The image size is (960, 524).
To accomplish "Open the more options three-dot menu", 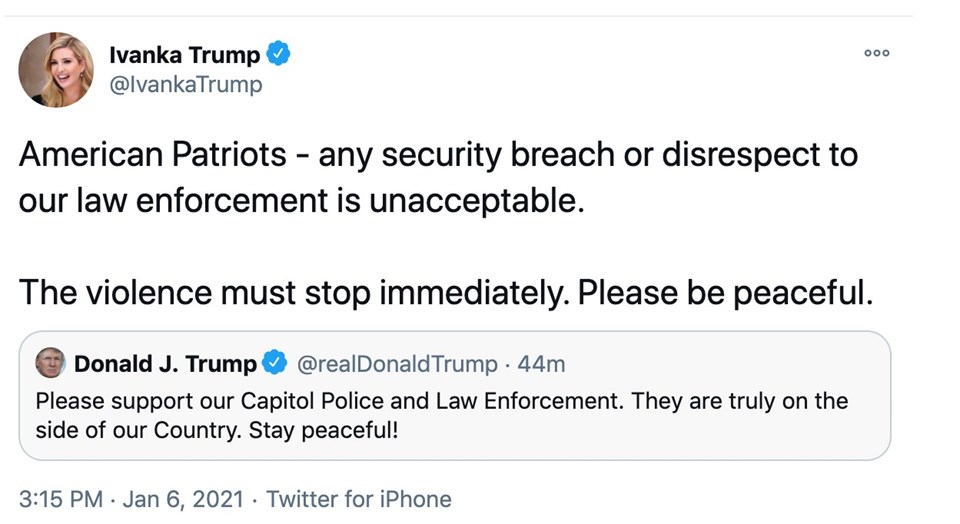I will 877,53.
